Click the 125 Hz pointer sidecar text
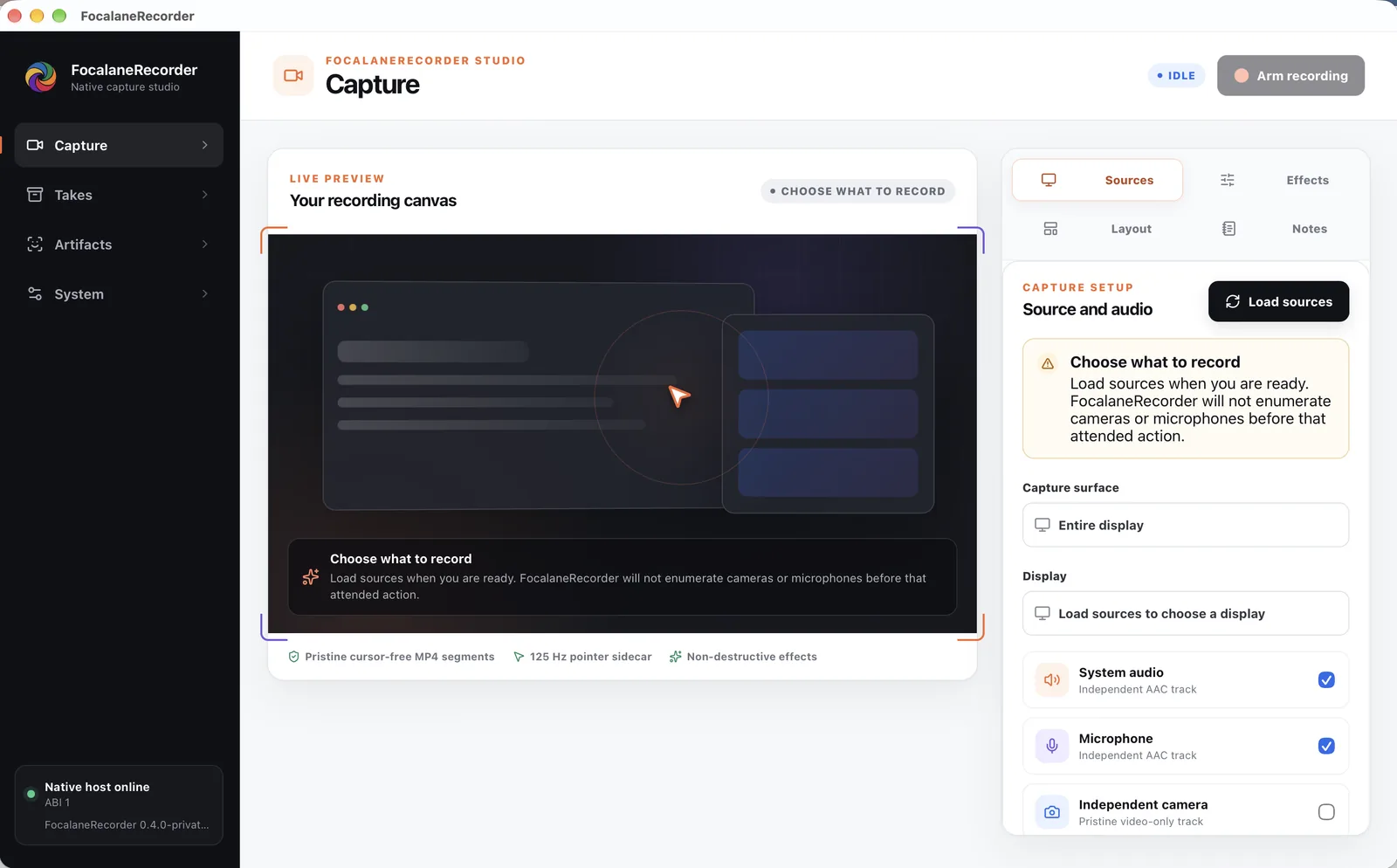Image resolution: width=1397 pixels, height=868 pixels. tap(591, 657)
